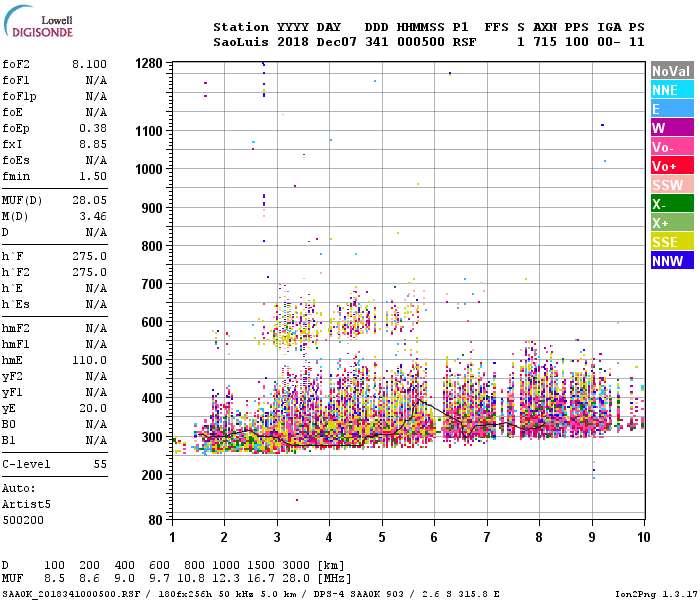Click the C-level value 55
The image size is (700, 600).
tap(100, 464)
